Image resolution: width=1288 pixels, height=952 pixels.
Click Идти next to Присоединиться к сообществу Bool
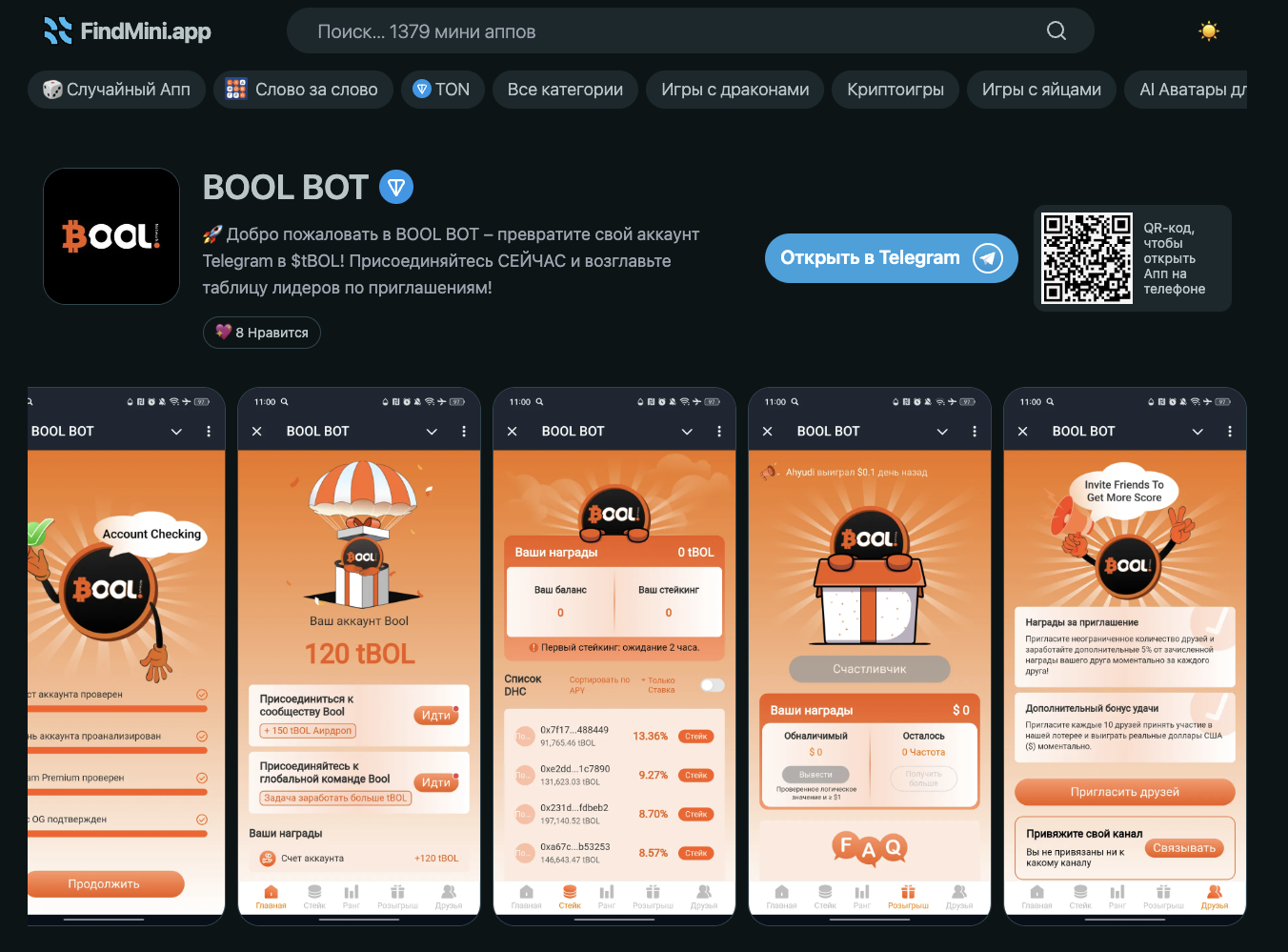[x=435, y=716]
